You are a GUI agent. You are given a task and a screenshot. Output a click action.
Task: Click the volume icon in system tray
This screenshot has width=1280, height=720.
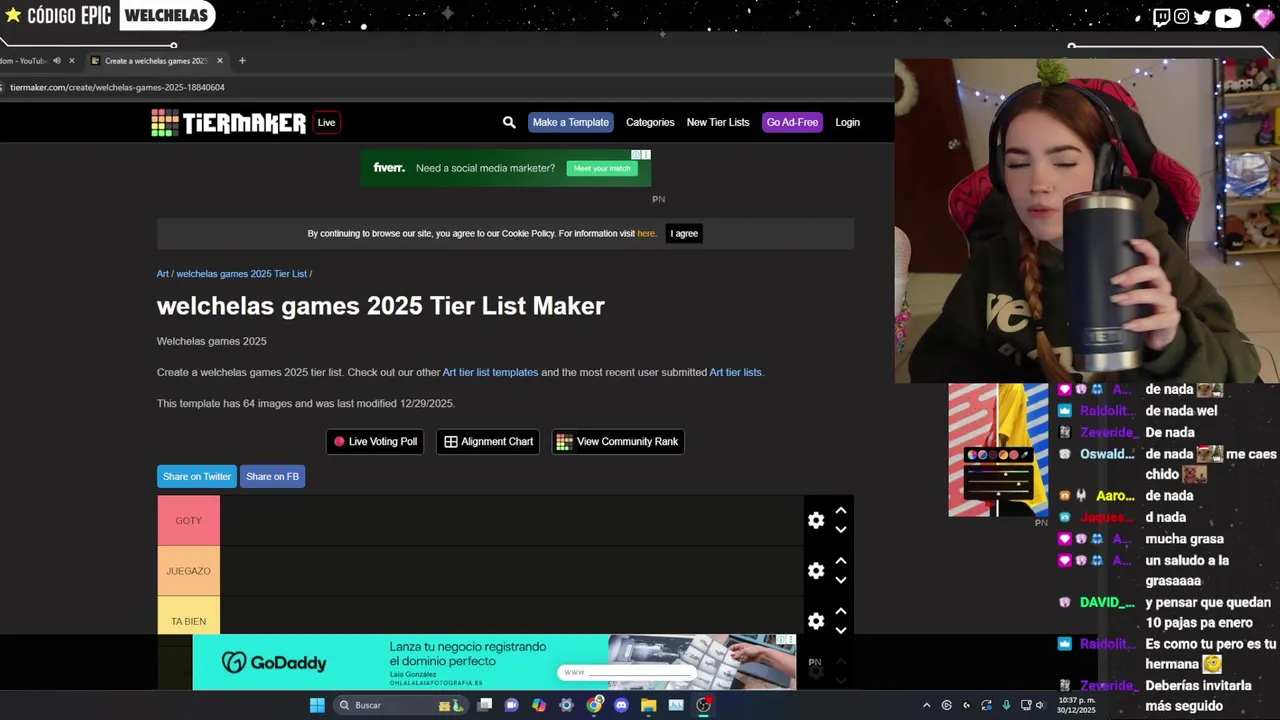pos(1040,705)
